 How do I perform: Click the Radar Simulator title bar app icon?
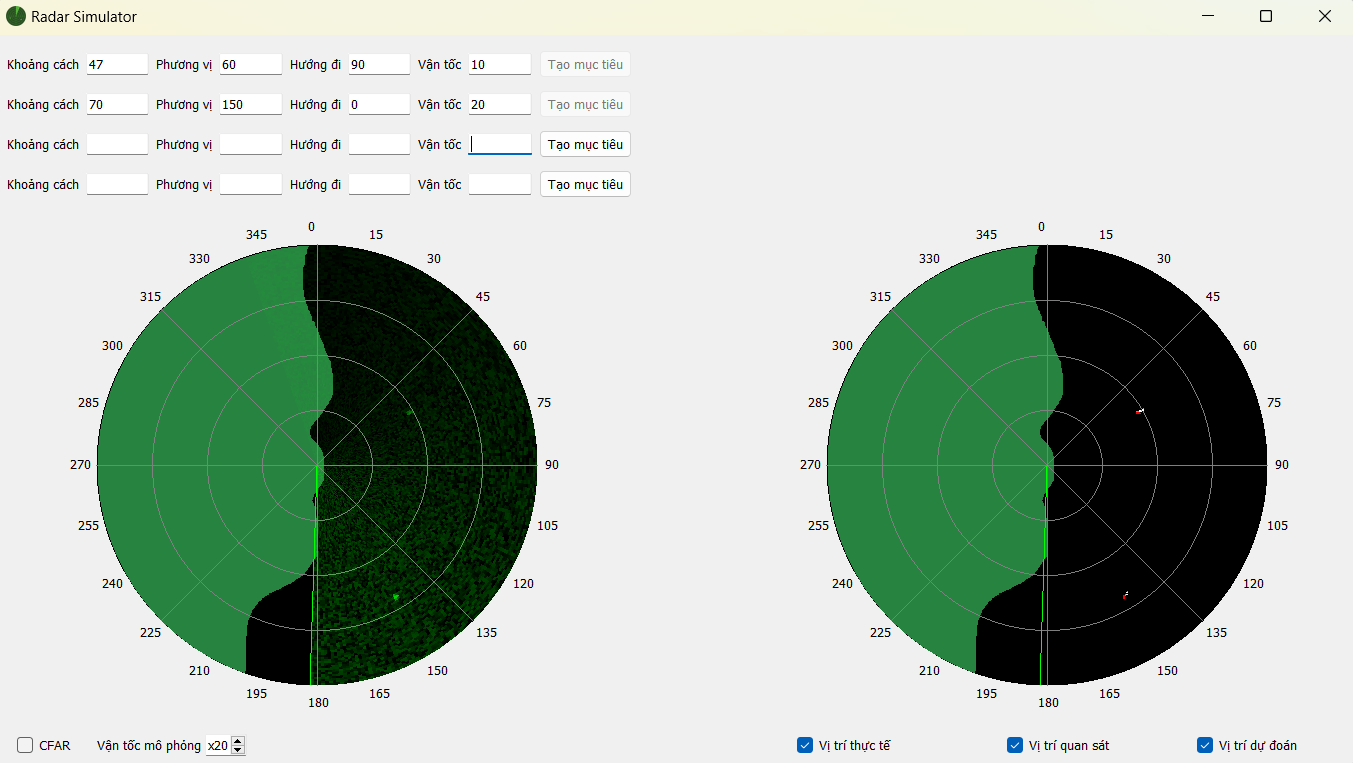coord(16,16)
